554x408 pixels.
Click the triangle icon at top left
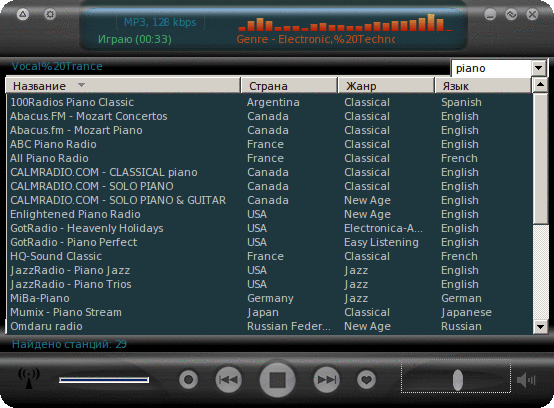23,14
